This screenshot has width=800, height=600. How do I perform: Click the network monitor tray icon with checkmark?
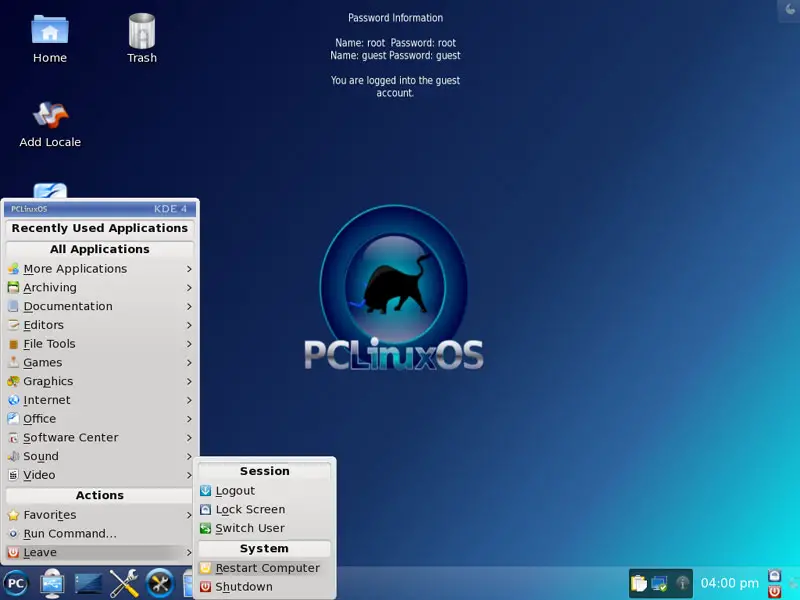[659, 583]
